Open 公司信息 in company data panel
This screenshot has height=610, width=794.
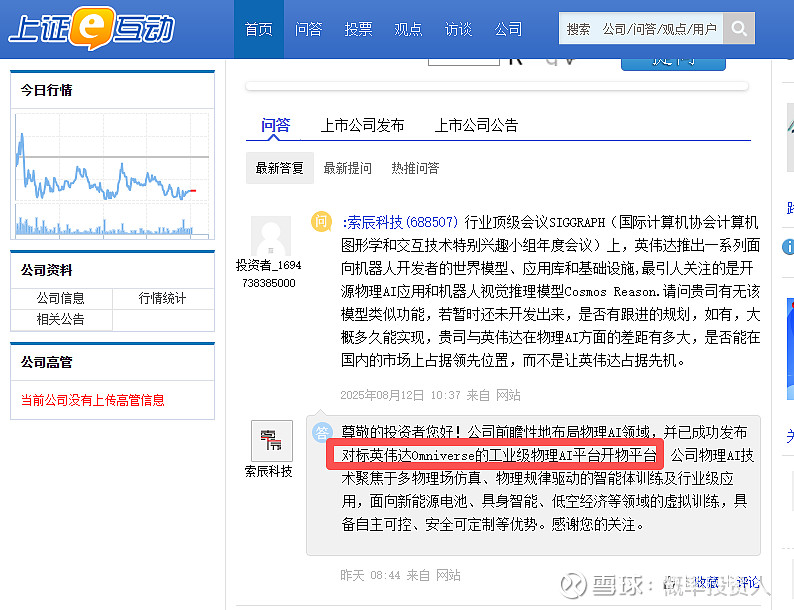61,298
